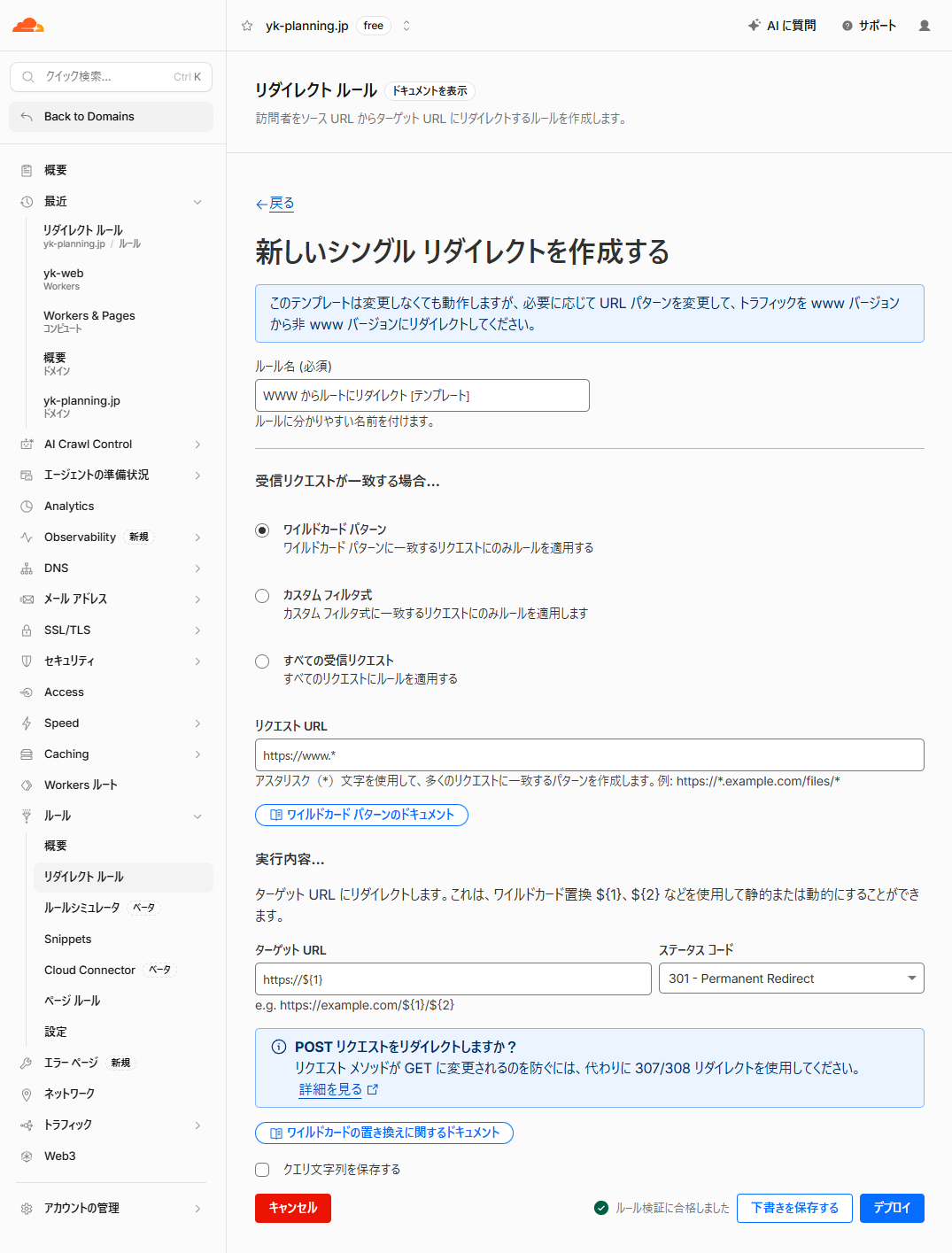952x1253 pixels.
Task: Click the support question mark icon
Action: tap(848, 26)
